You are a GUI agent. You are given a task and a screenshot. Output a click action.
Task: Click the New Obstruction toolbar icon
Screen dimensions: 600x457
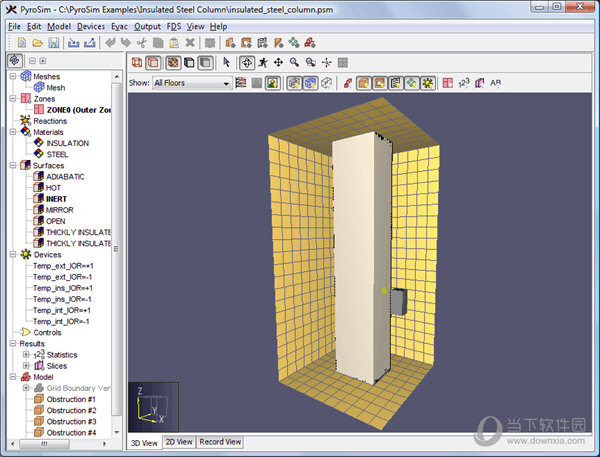click(230, 42)
